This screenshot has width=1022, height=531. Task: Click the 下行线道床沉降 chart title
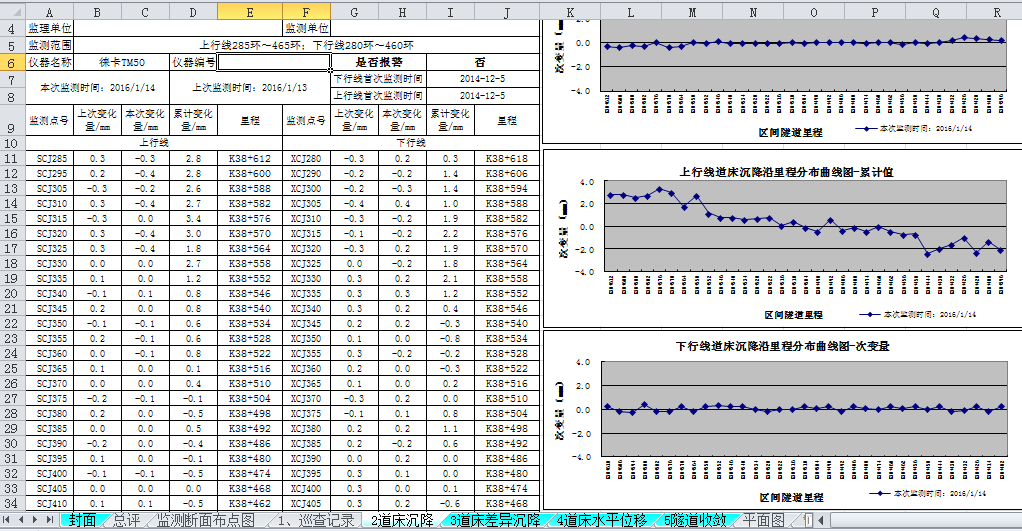(x=782, y=346)
